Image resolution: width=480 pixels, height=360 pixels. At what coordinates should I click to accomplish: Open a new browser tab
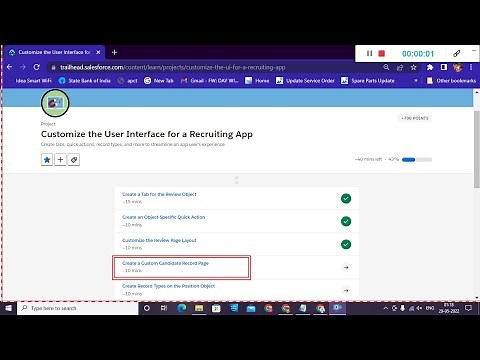point(114,52)
